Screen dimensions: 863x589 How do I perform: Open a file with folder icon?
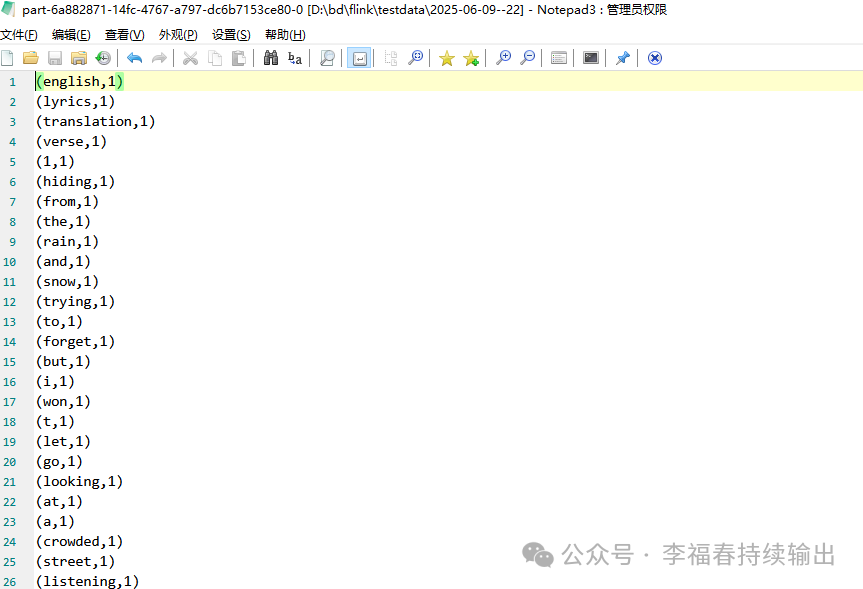pyautogui.click(x=31, y=58)
